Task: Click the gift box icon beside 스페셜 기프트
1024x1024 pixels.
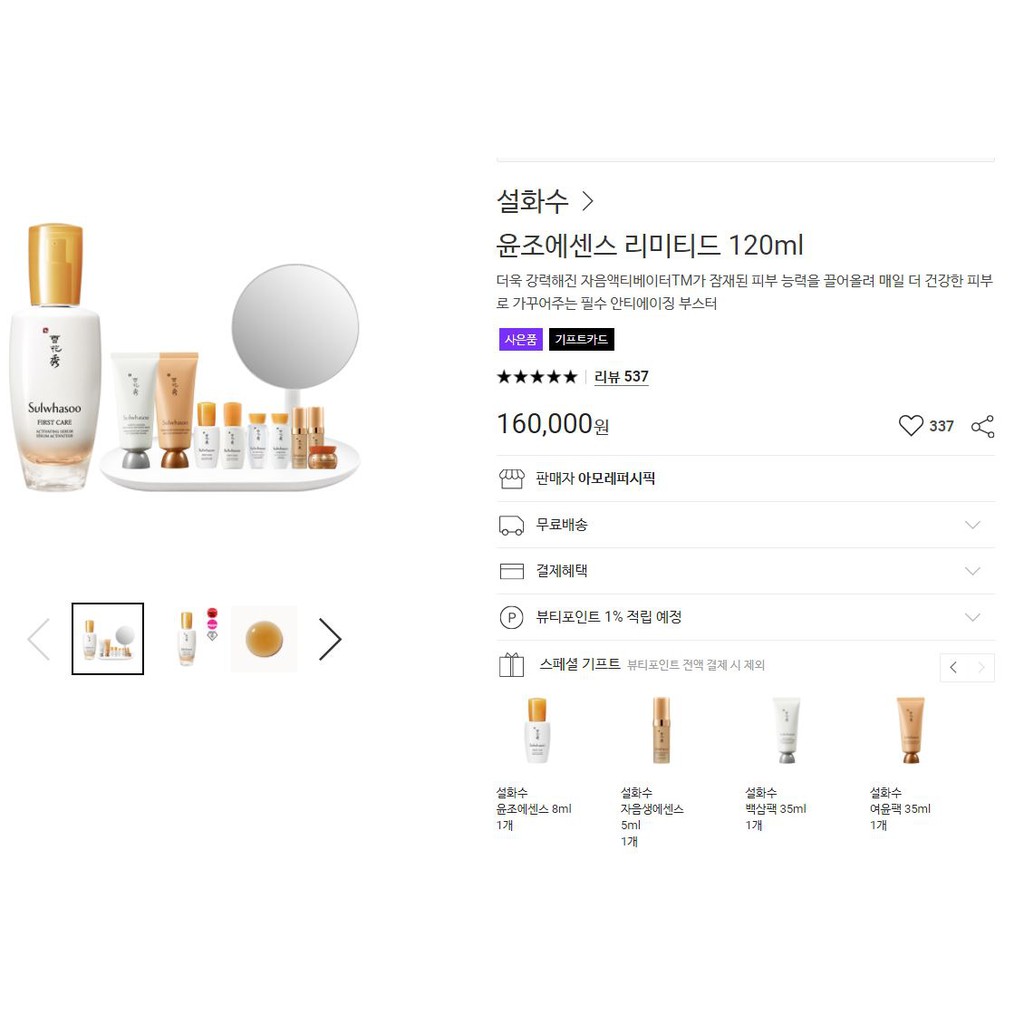Action: tap(511, 665)
